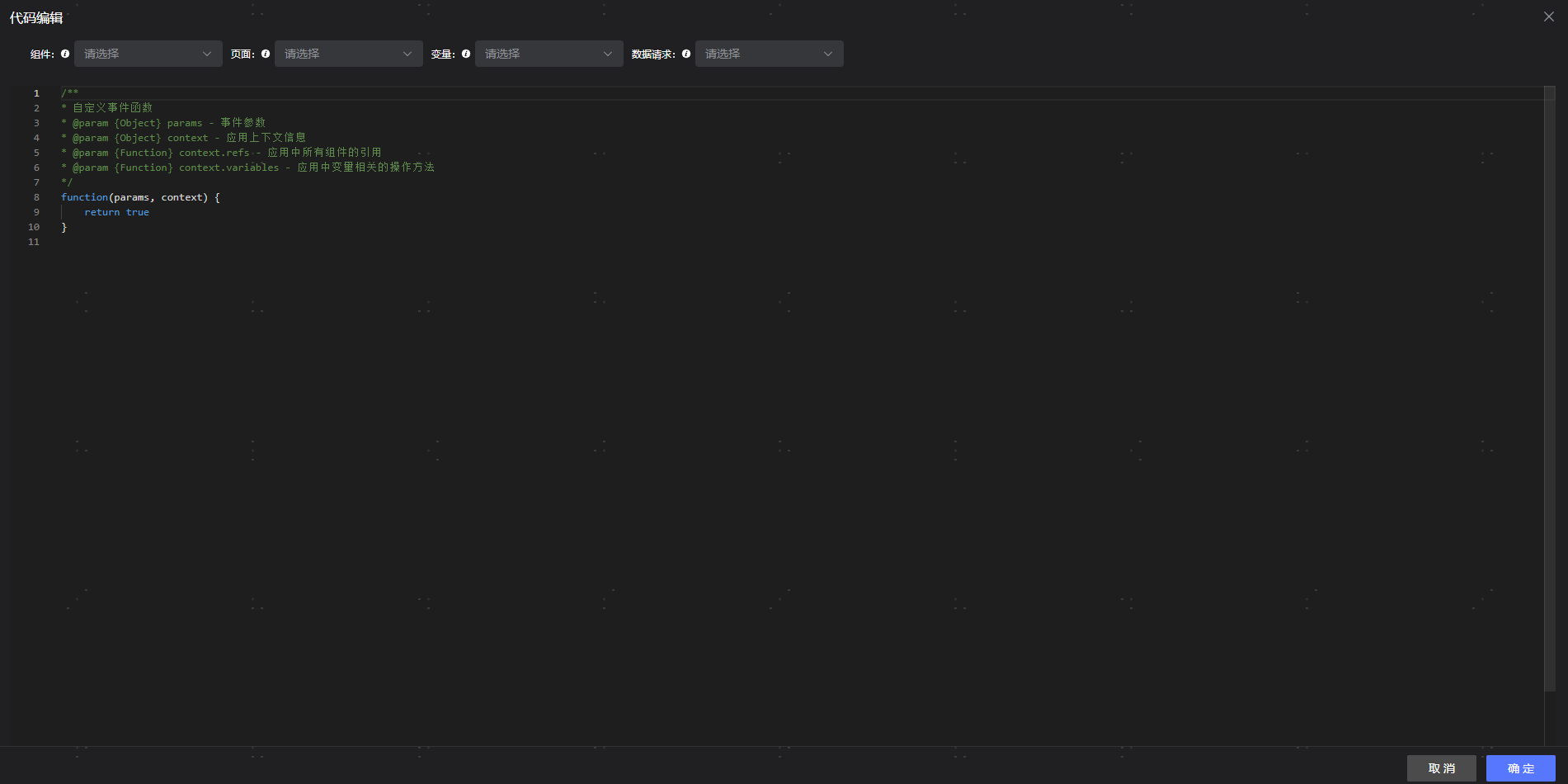This screenshot has height=784, width=1568.
Task: Click the editor vertical scrollbar
Action: pos(1550,388)
